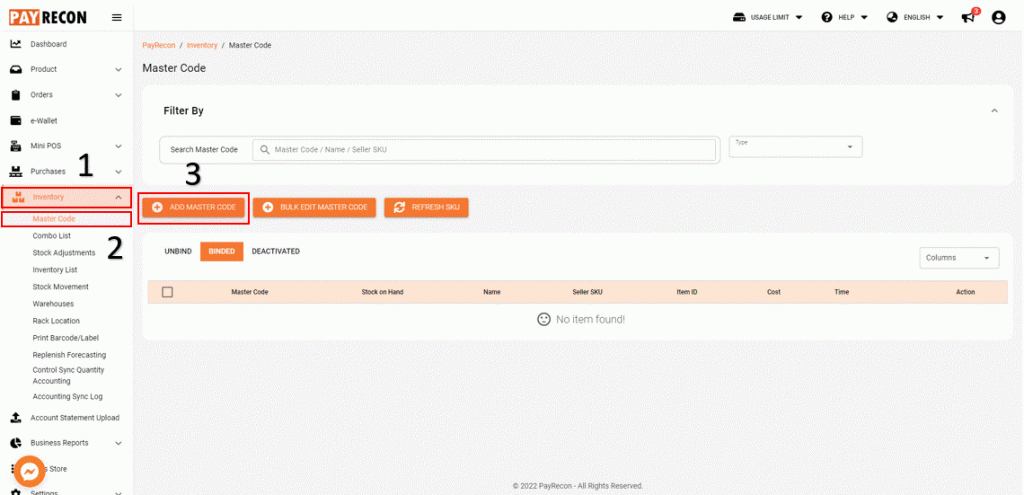Tick the select-all checkbox in table header
The height and width of the screenshot is (495, 1024).
[167, 292]
